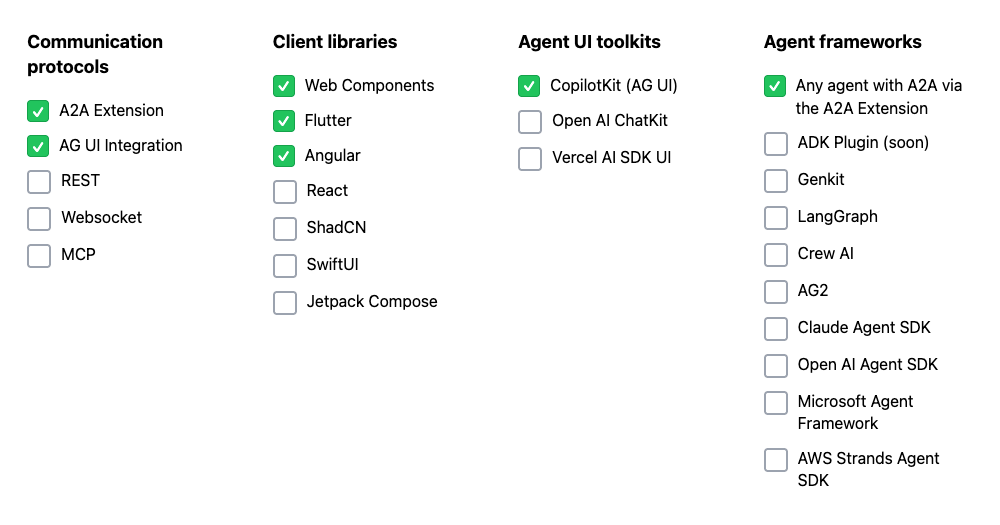Enable the Websocket checkbox
1000x525 pixels.
(39, 218)
